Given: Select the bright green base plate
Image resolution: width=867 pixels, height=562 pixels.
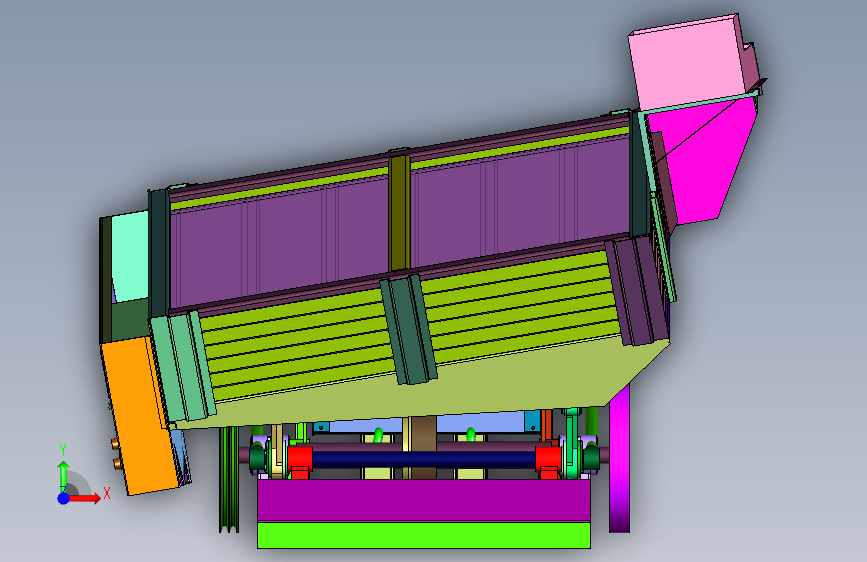Looking at the screenshot, I should click(424, 535).
